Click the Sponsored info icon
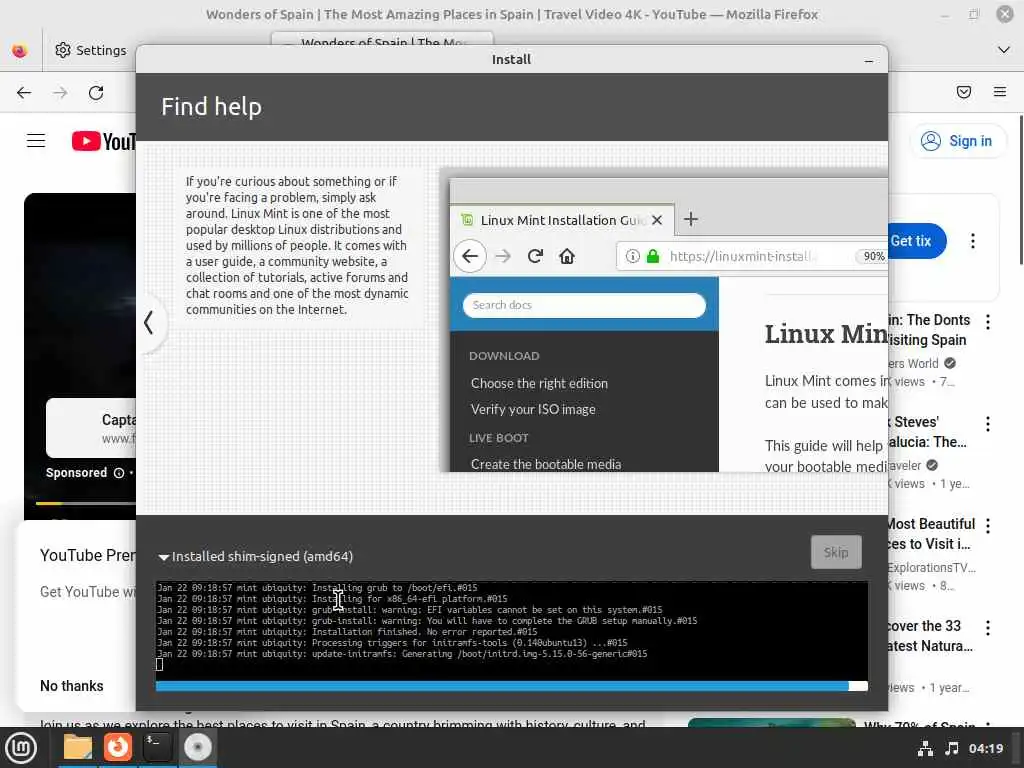The width and height of the screenshot is (1024, 768). point(119,473)
